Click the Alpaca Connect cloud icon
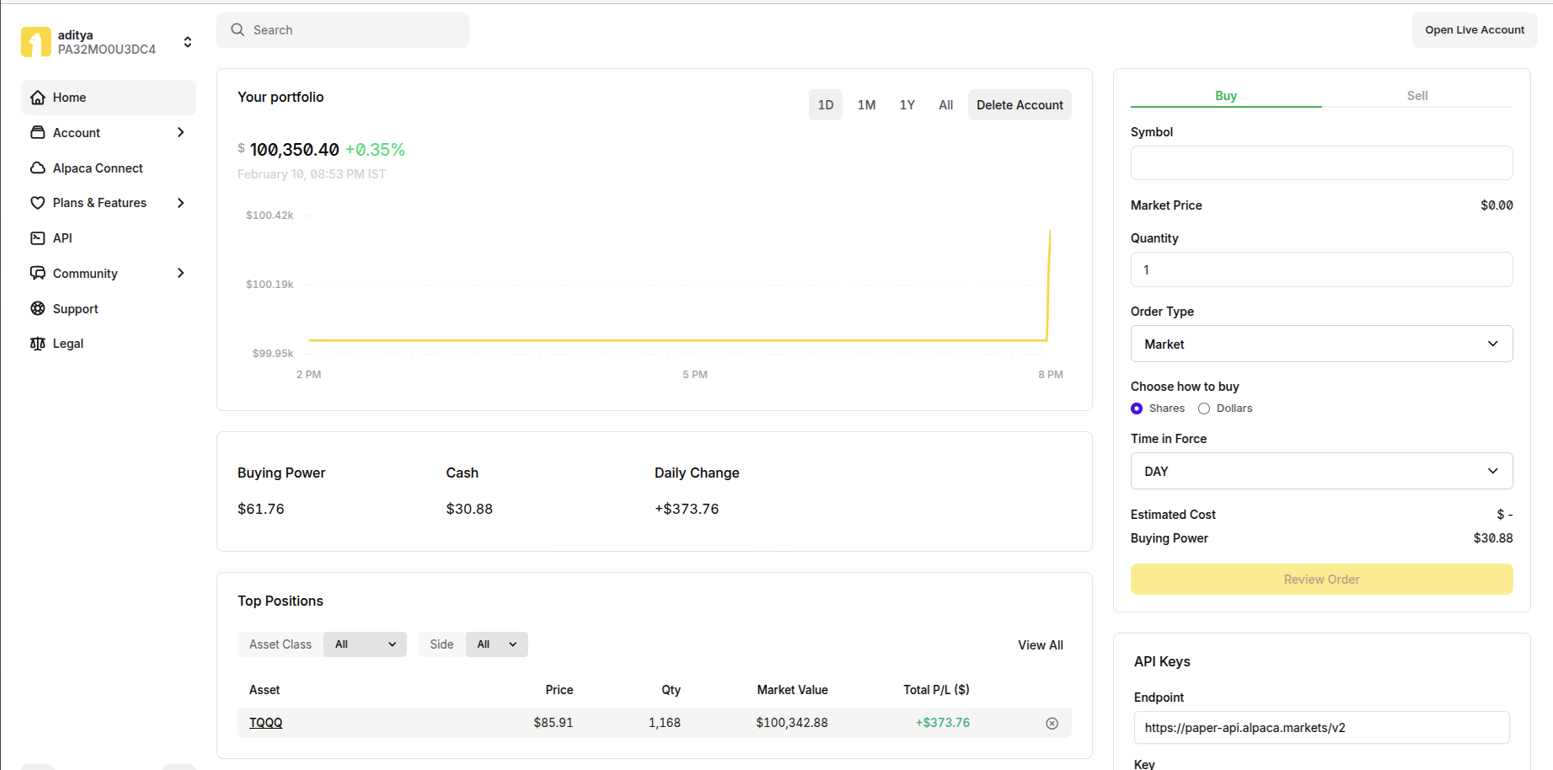 (38, 168)
